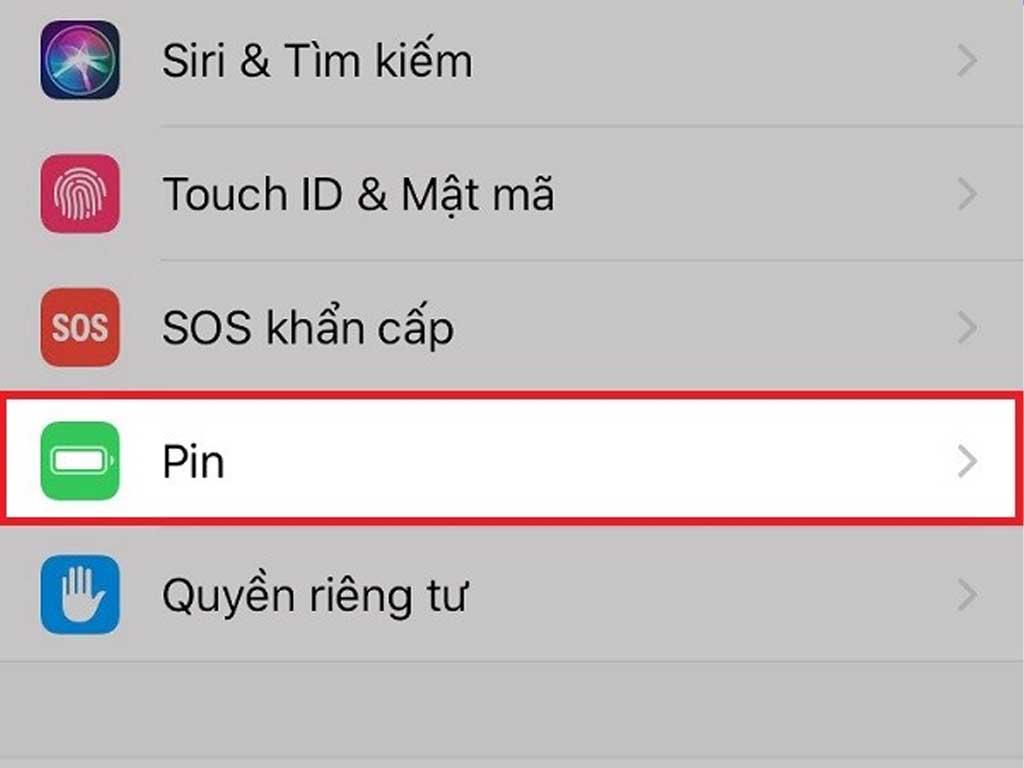Tap the Touch ID & Mật mã label
This screenshot has height=768, width=1024.
tap(358, 194)
